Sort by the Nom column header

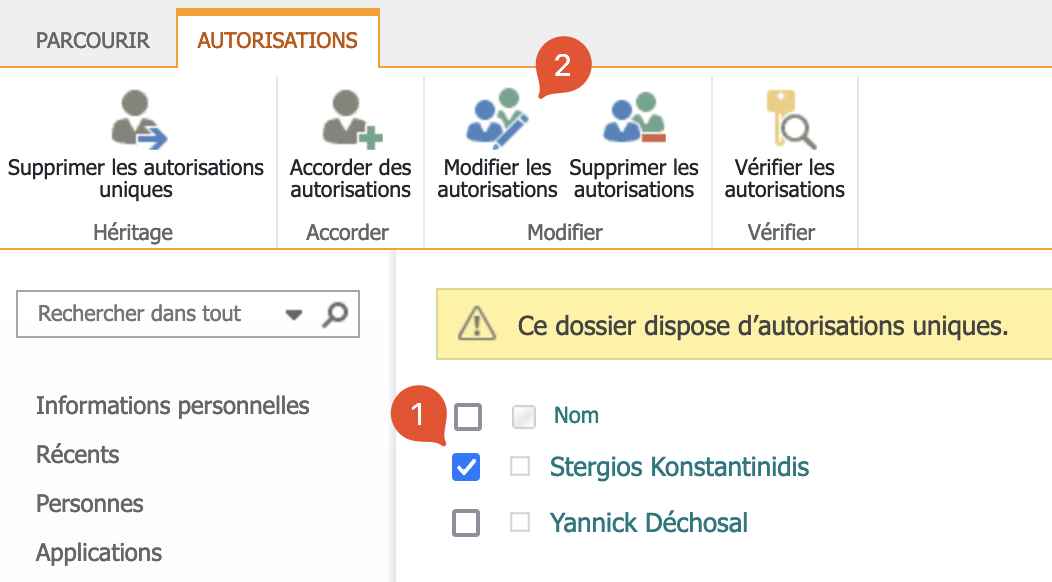point(576,416)
